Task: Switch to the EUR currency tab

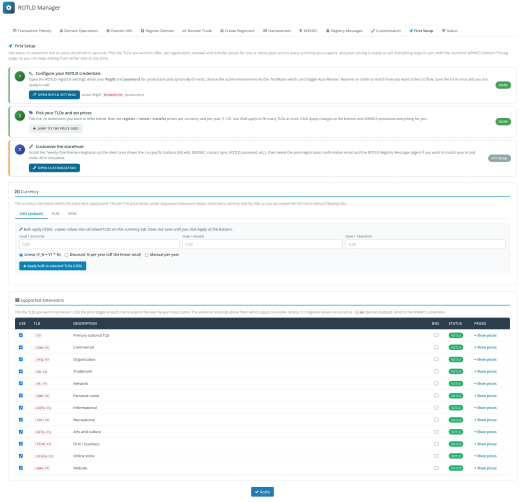Action: [55, 214]
